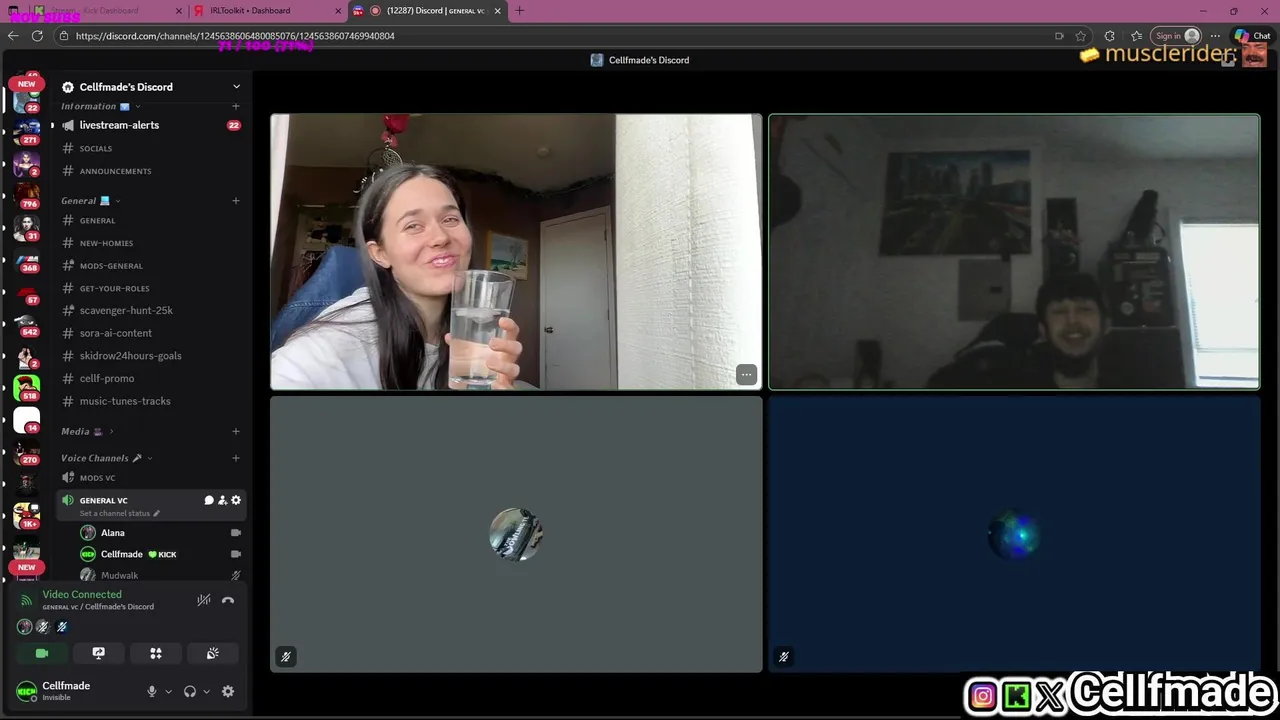Open the mods-general channel

coord(150,266)
